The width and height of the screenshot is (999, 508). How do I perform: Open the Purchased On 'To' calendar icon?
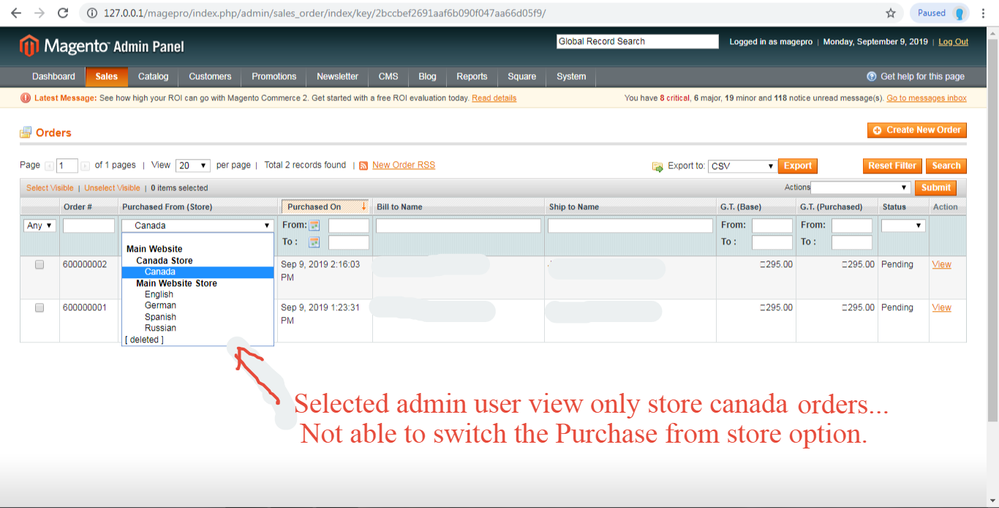pyautogui.click(x=314, y=243)
